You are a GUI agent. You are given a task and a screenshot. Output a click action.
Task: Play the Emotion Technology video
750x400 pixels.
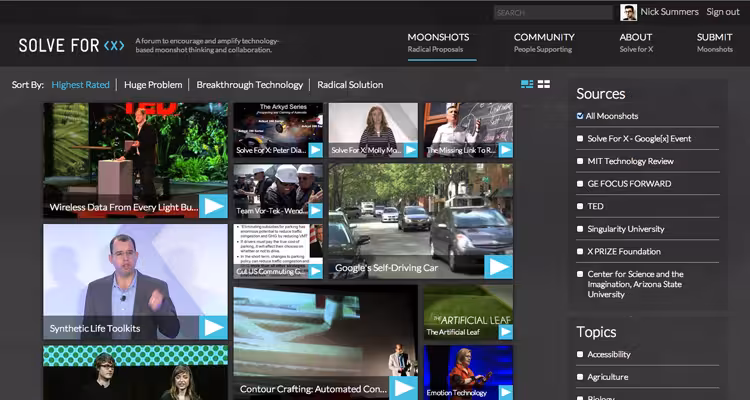(x=506, y=393)
